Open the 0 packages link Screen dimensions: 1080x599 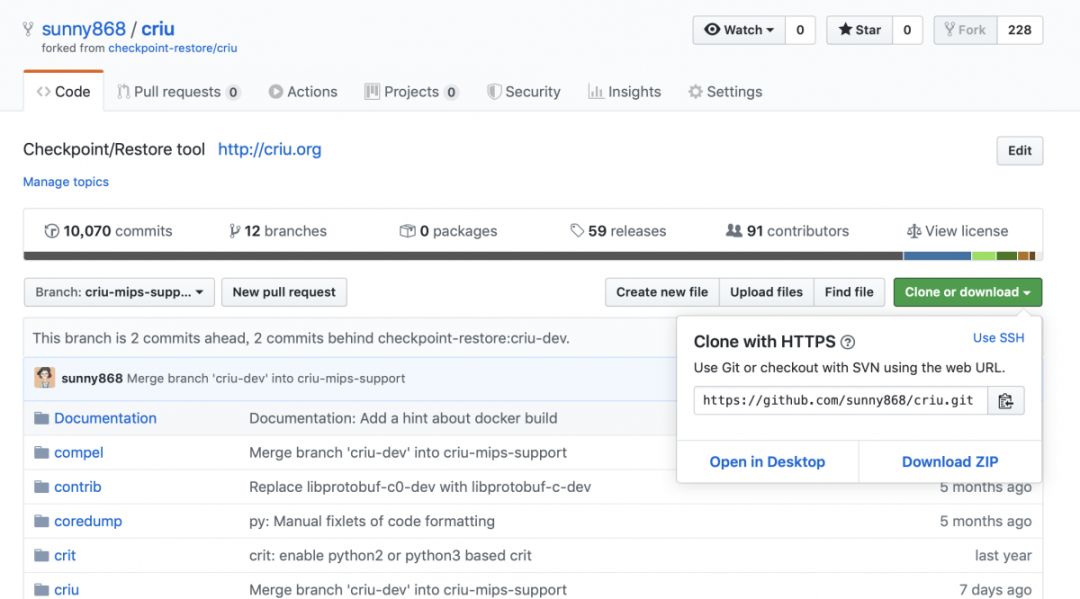[x=448, y=231]
